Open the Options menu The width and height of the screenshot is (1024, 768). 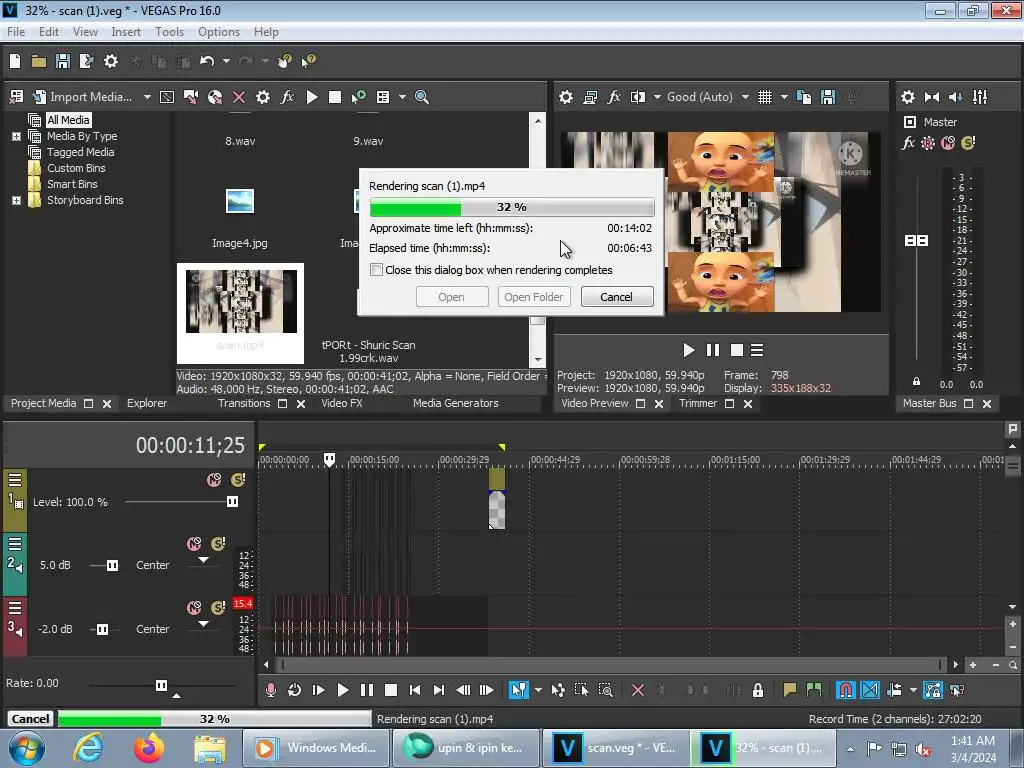click(219, 31)
